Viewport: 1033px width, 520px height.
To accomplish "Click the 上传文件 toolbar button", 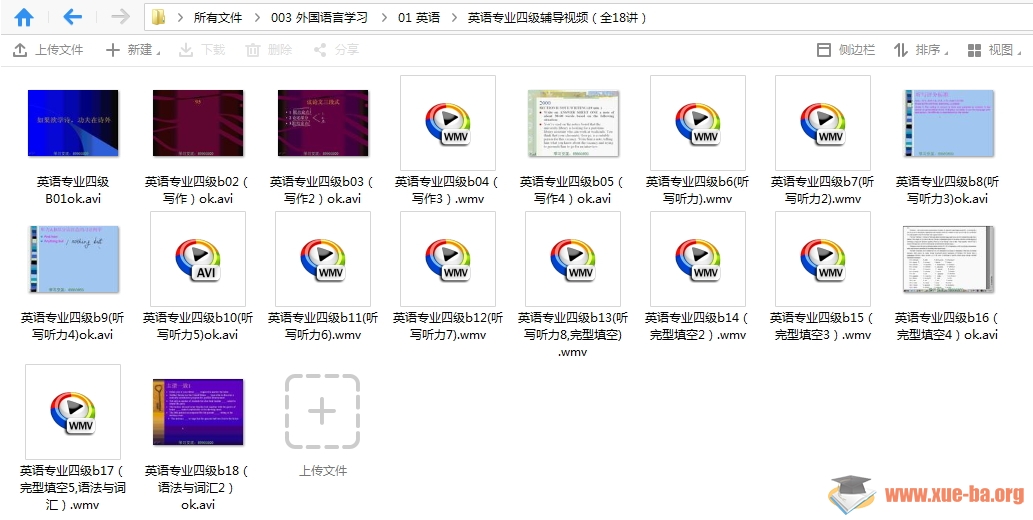I will [x=49, y=49].
